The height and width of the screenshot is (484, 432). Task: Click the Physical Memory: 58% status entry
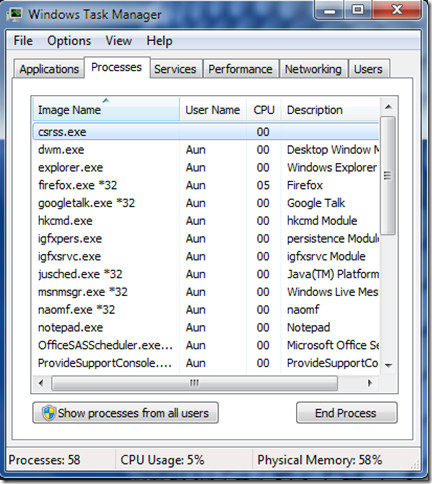pyautogui.click(x=319, y=460)
